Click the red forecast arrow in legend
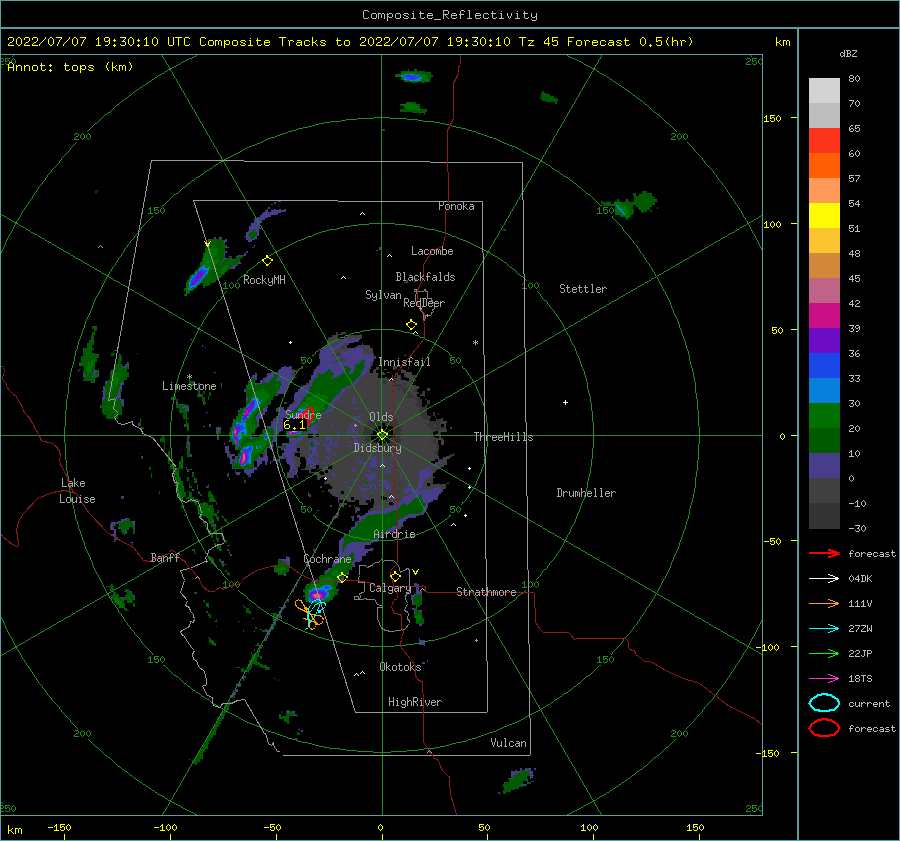Image resolution: width=900 pixels, height=841 pixels. [x=824, y=553]
